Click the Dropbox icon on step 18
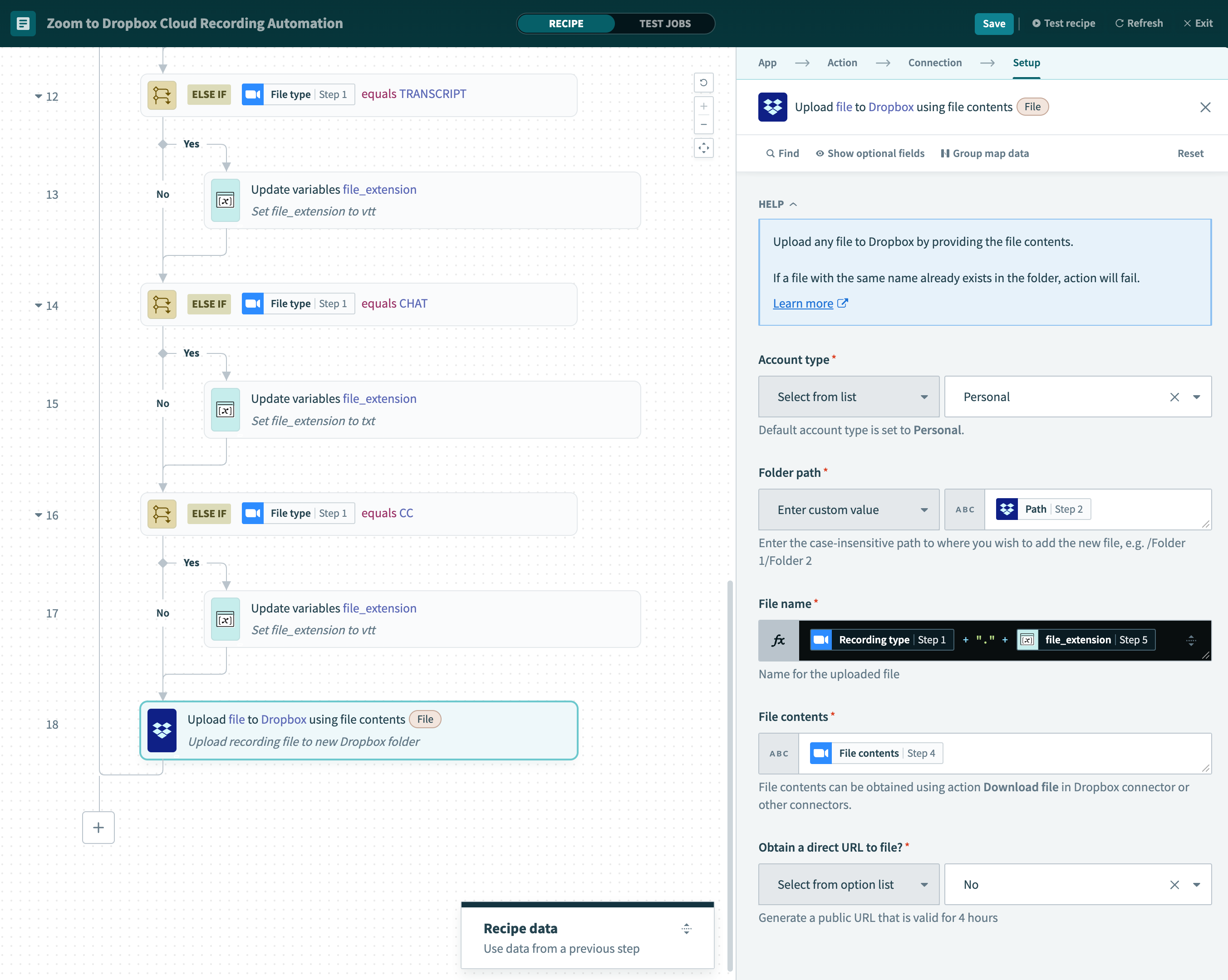 (162, 730)
